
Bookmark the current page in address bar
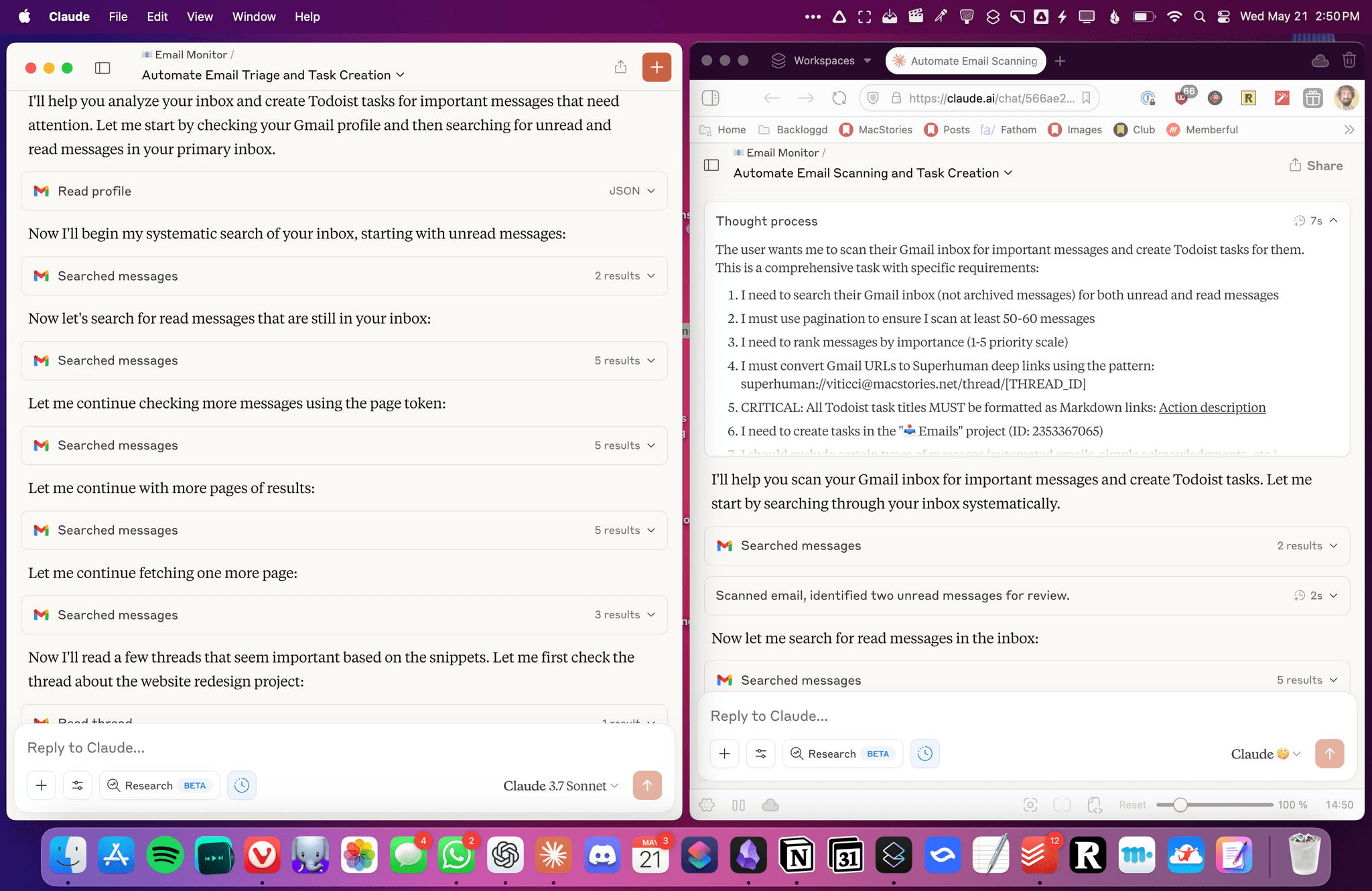tap(1087, 98)
